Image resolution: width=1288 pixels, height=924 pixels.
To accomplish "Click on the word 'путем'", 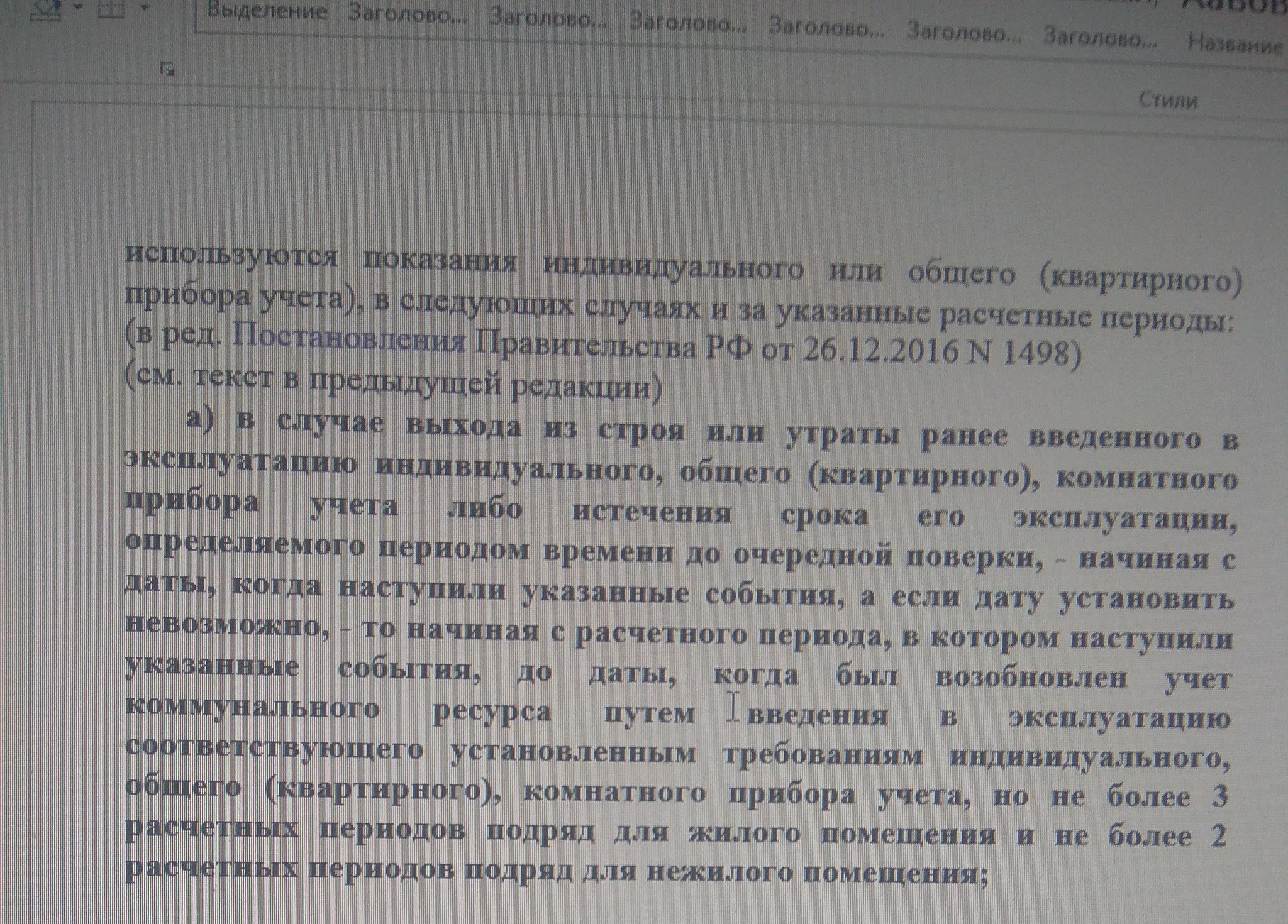I will point(648,715).
